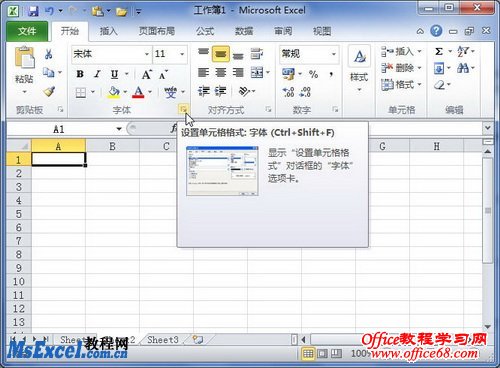This screenshot has width=500, height=368.
Task: Click Merge and Center icon
Action: point(257,72)
